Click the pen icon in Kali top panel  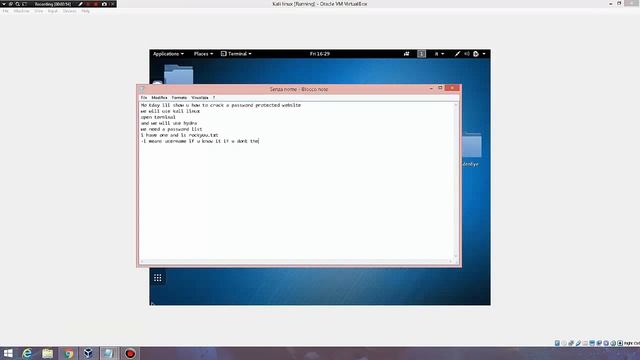pyautogui.click(x=458, y=54)
